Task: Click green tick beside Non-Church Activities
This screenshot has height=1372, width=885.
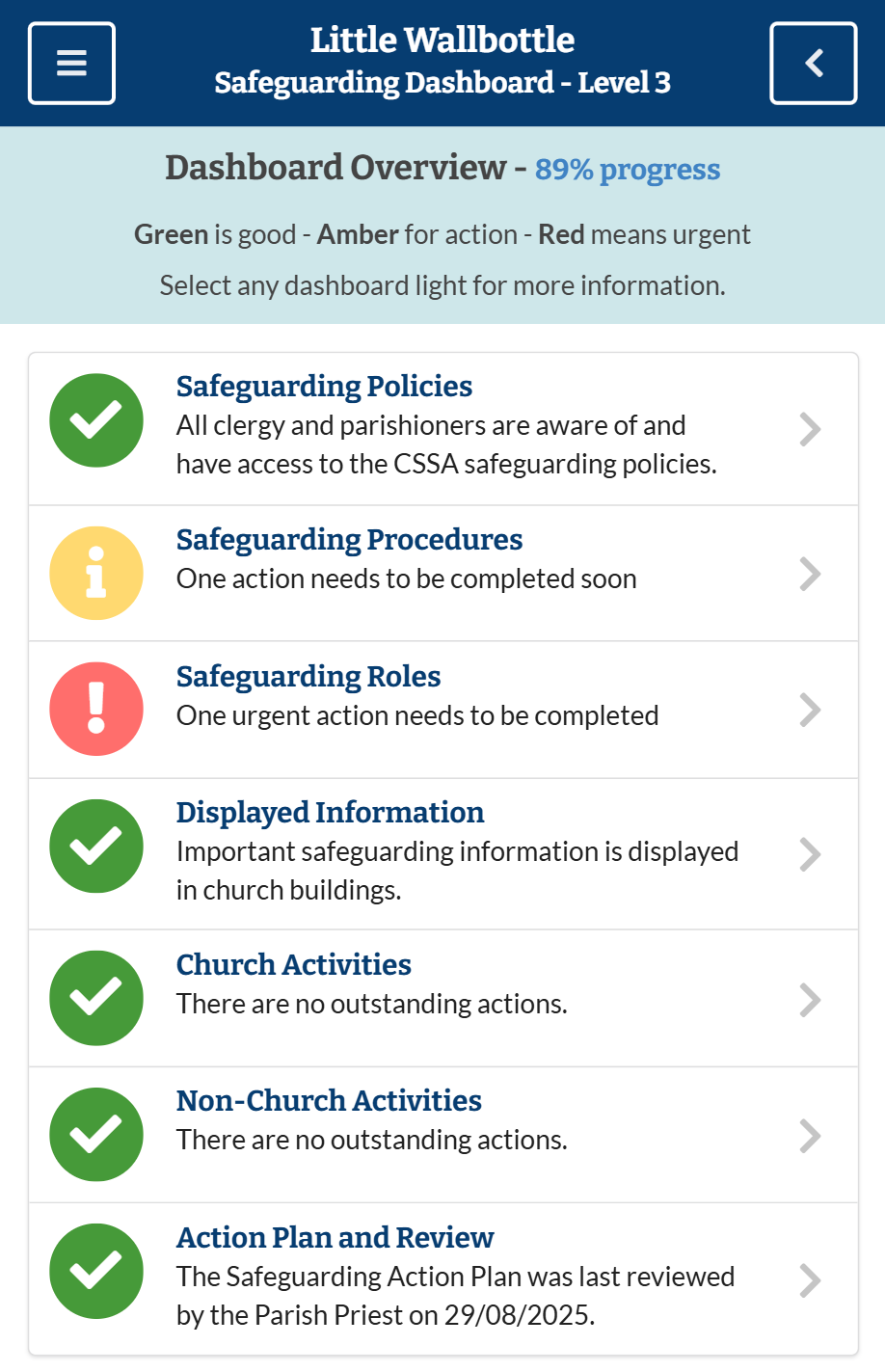Action: tap(96, 1134)
